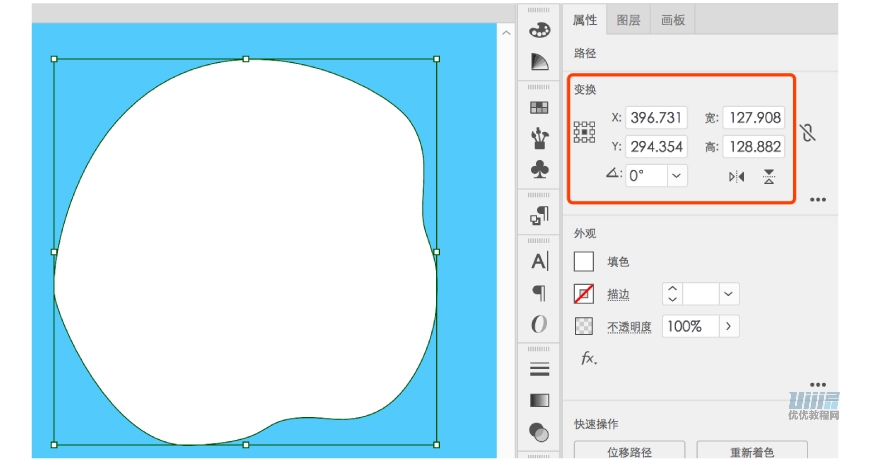This screenshot has height=461, width=871.
Task: Click the 描边 stroke label link
Action: 618,294
